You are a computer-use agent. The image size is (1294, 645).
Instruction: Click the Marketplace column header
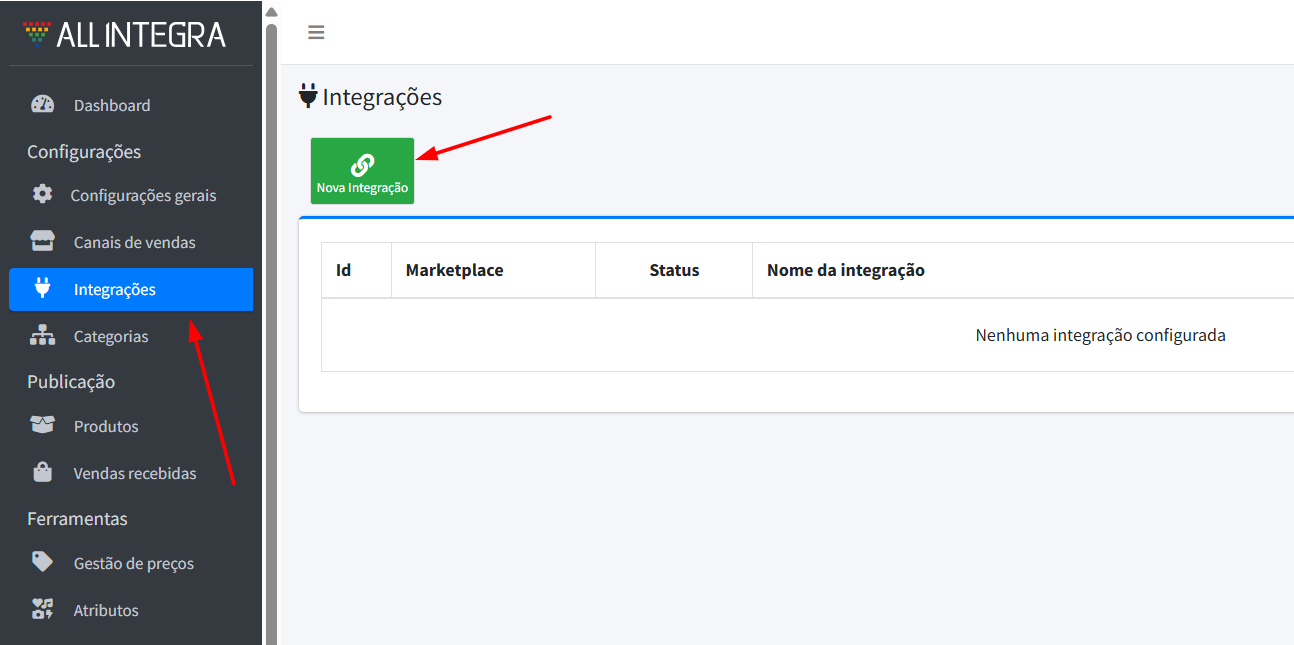tap(454, 270)
